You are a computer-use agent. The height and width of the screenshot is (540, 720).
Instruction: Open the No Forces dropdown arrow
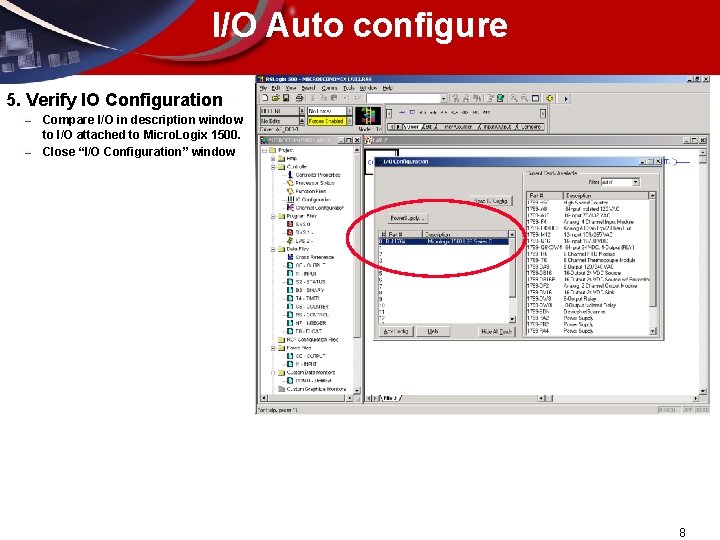(349, 111)
